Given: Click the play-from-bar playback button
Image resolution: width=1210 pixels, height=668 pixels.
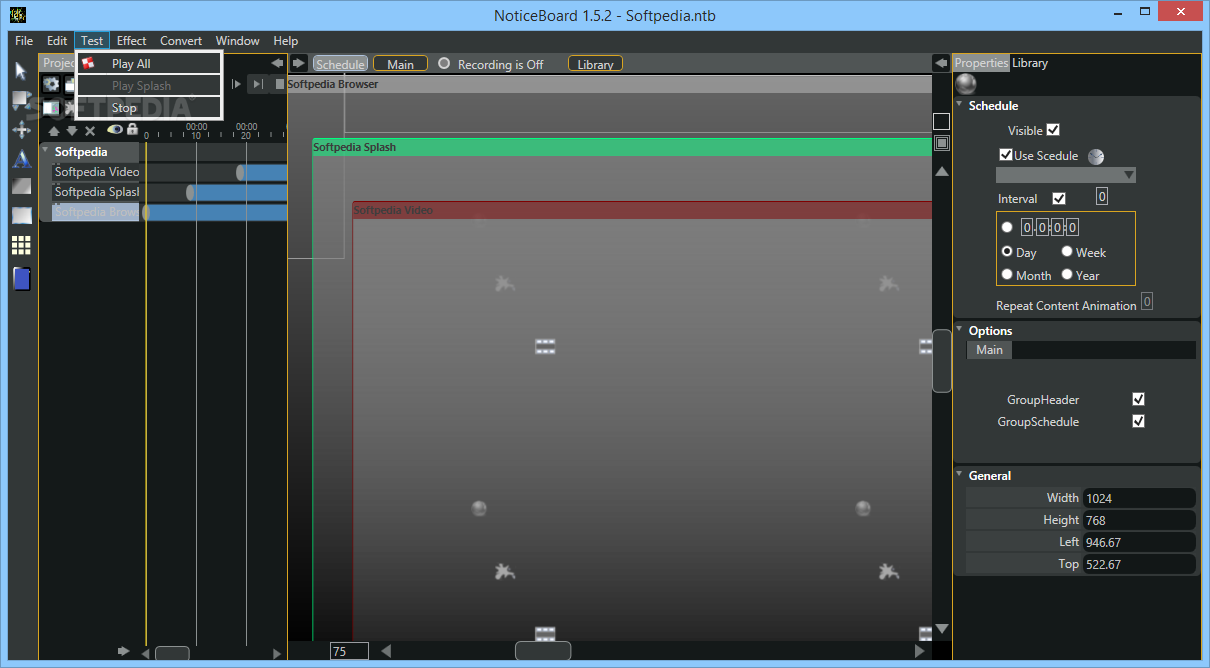Looking at the screenshot, I should click(237, 84).
